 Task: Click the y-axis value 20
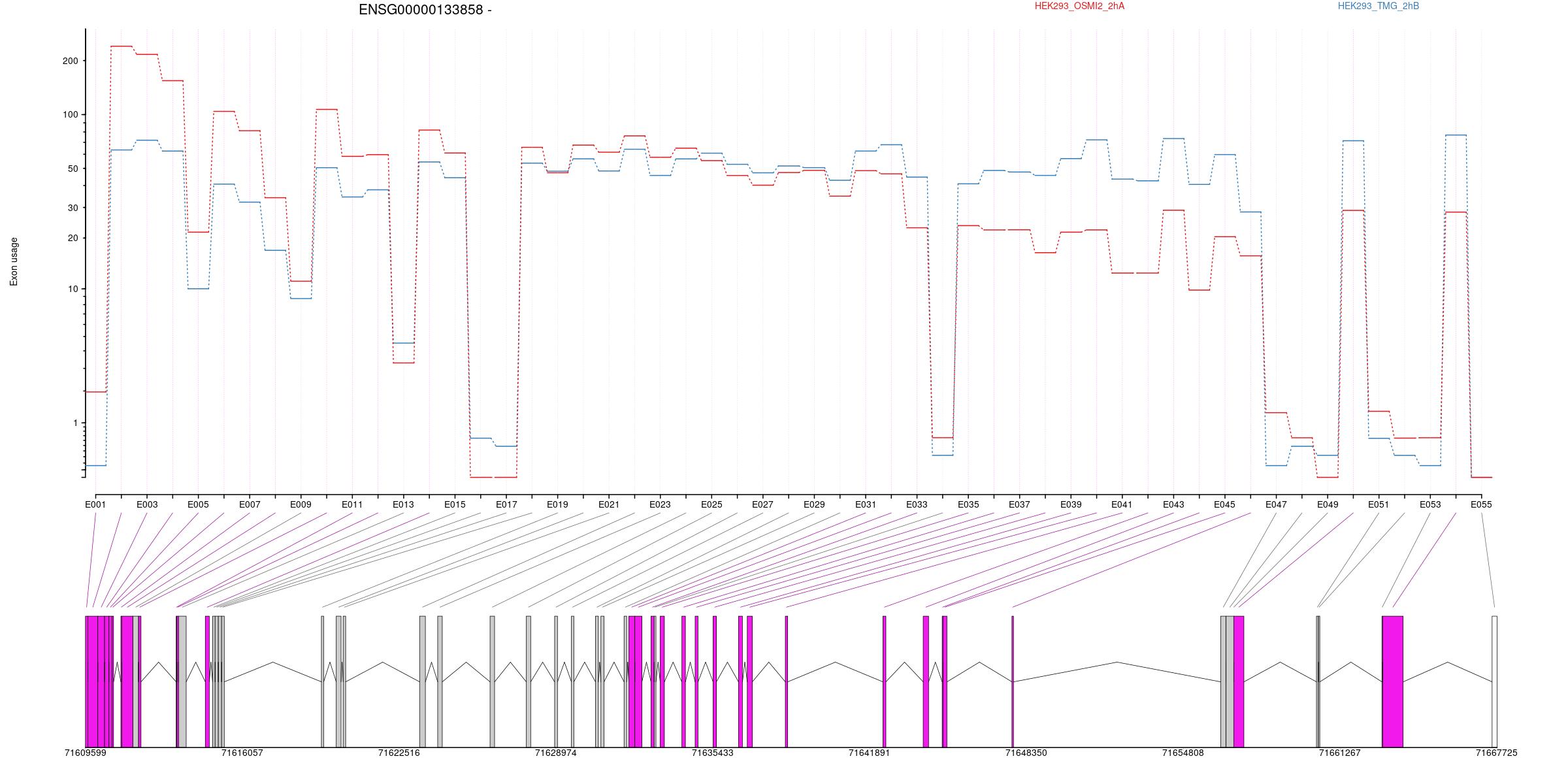point(73,238)
